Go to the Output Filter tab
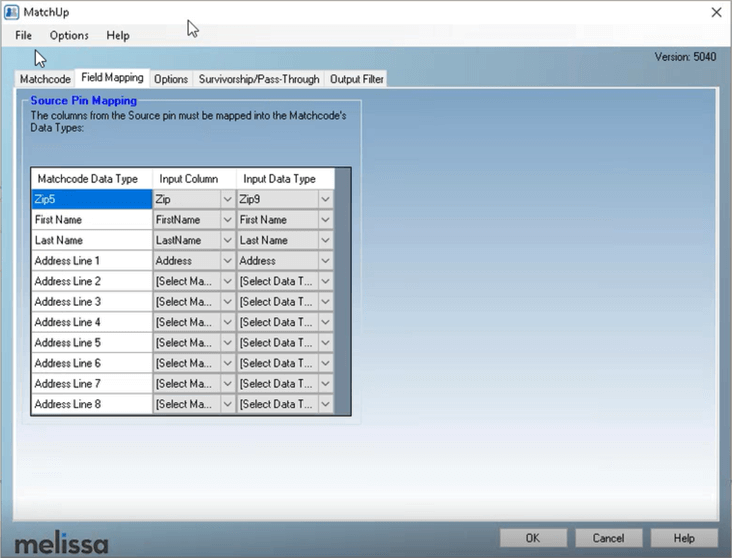 click(x=357, y=79)
